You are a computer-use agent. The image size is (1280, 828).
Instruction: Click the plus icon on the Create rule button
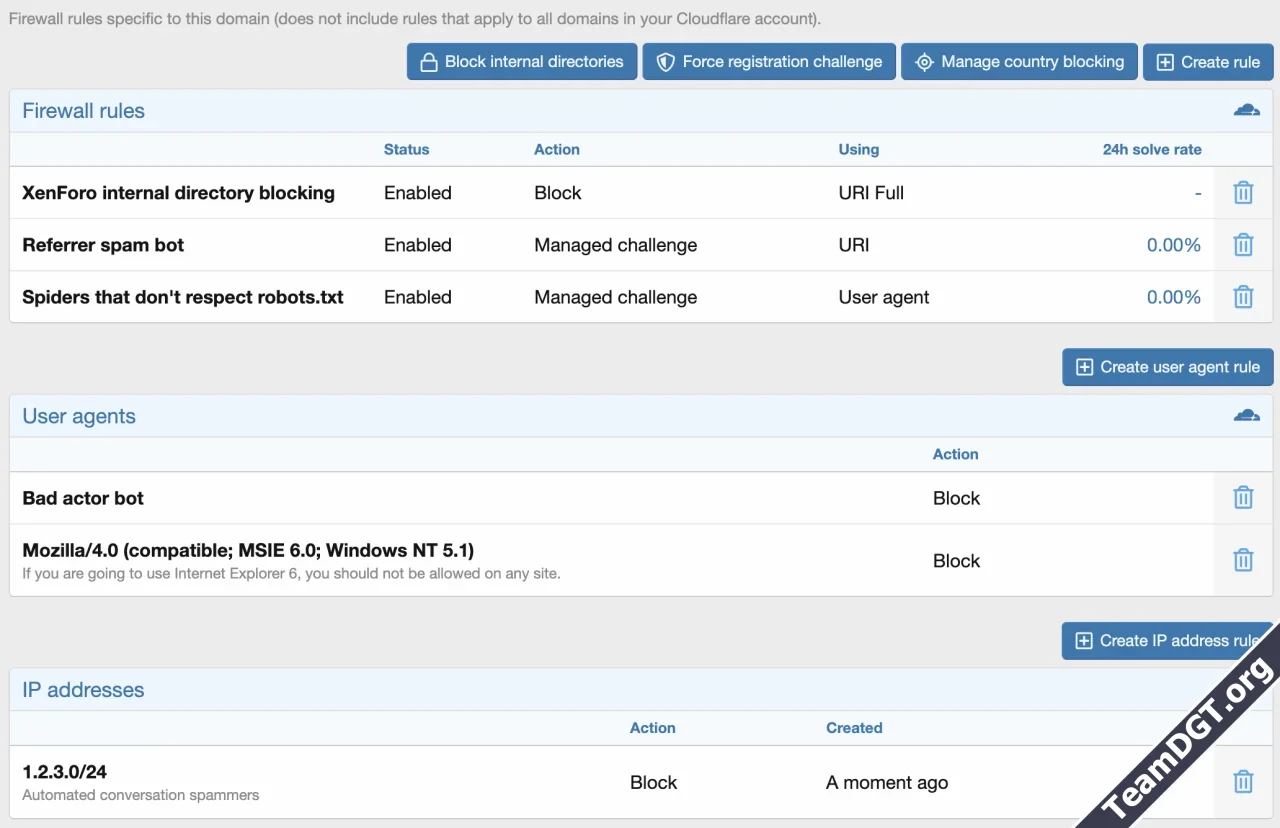(1164, 61)
